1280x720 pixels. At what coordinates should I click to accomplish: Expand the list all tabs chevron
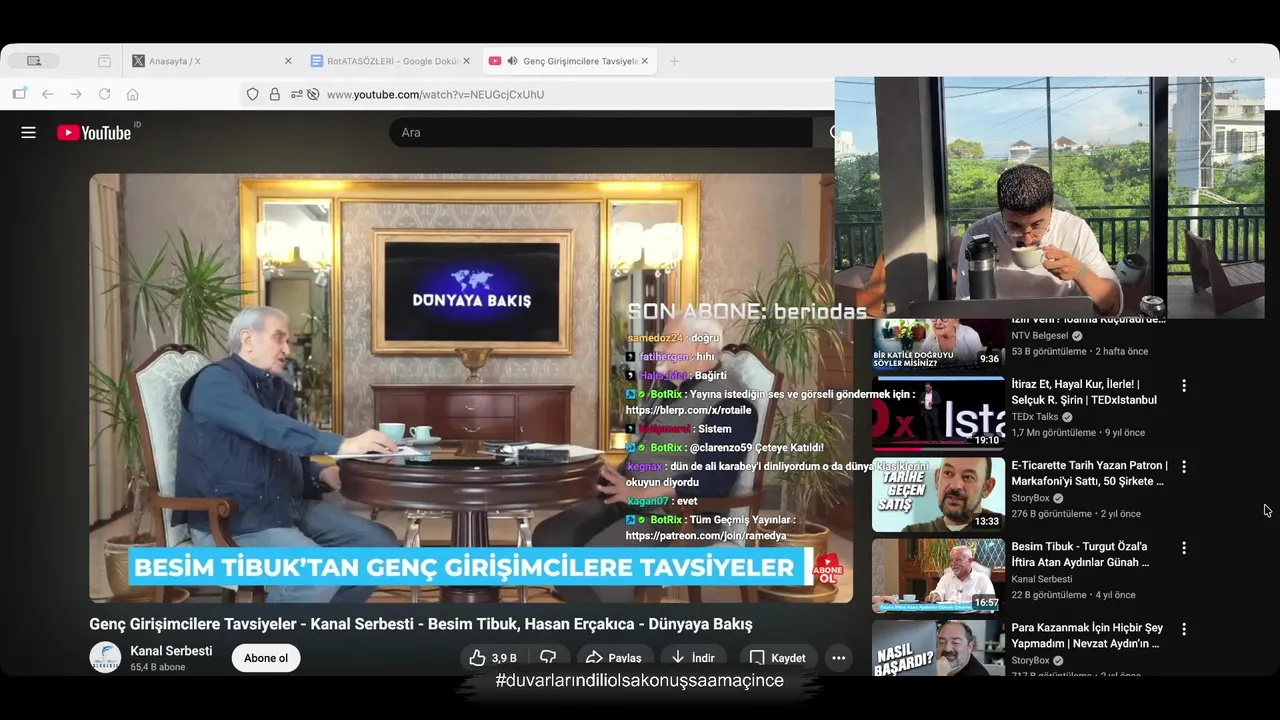(1232, 61)
